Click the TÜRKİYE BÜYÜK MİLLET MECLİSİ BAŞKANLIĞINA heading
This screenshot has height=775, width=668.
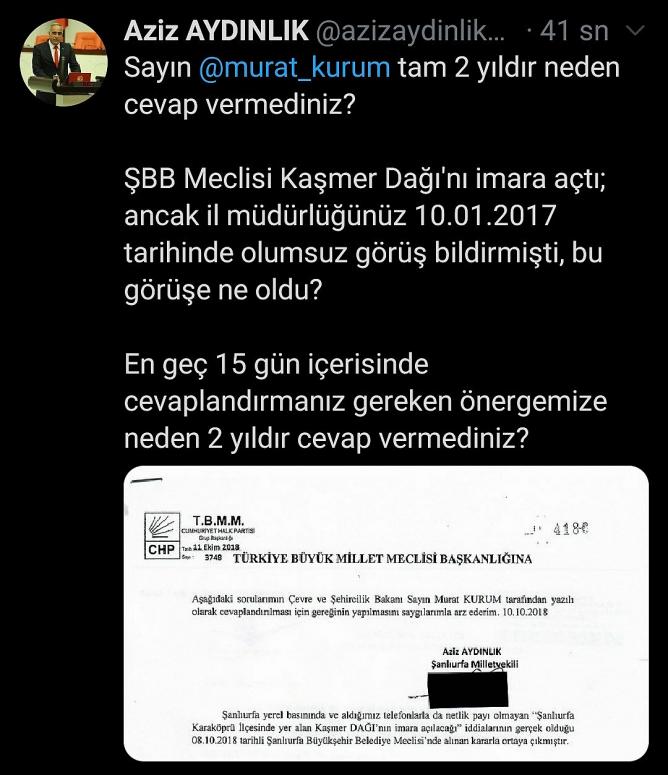tap(382, 559)
